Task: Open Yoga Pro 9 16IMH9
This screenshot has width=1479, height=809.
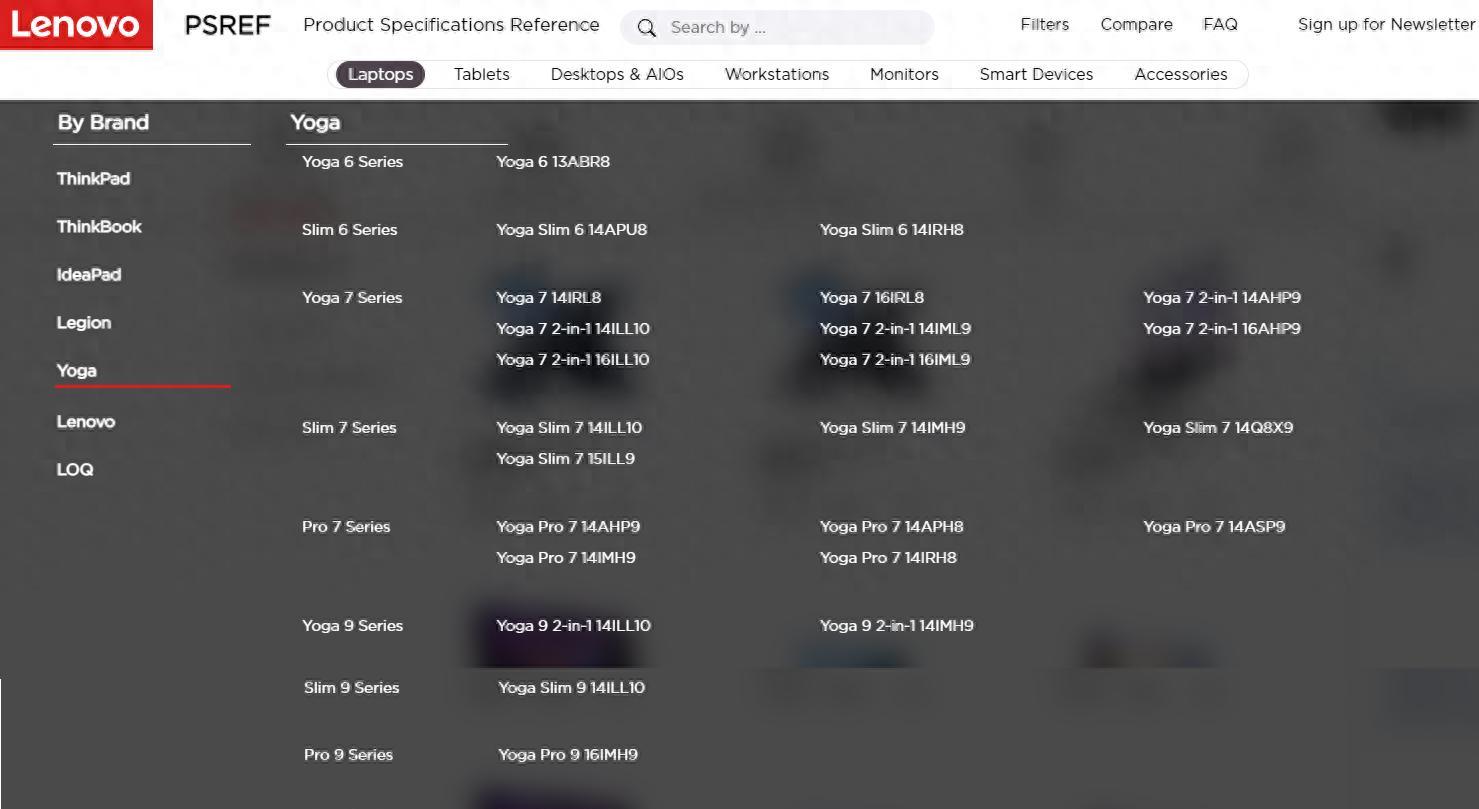Action: [568, 754]
